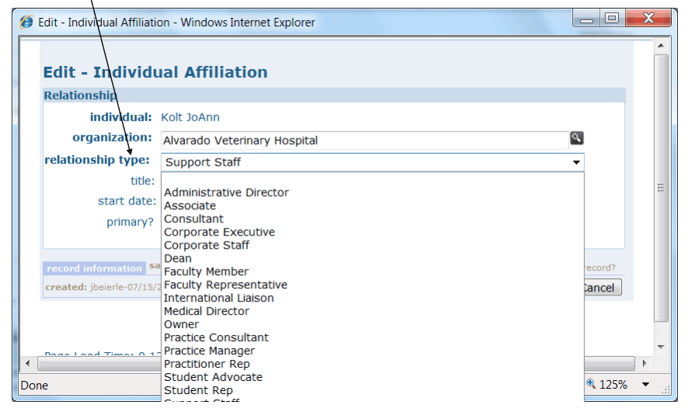
Task: Click the organization lookup search icon
Action: point(577,138)
